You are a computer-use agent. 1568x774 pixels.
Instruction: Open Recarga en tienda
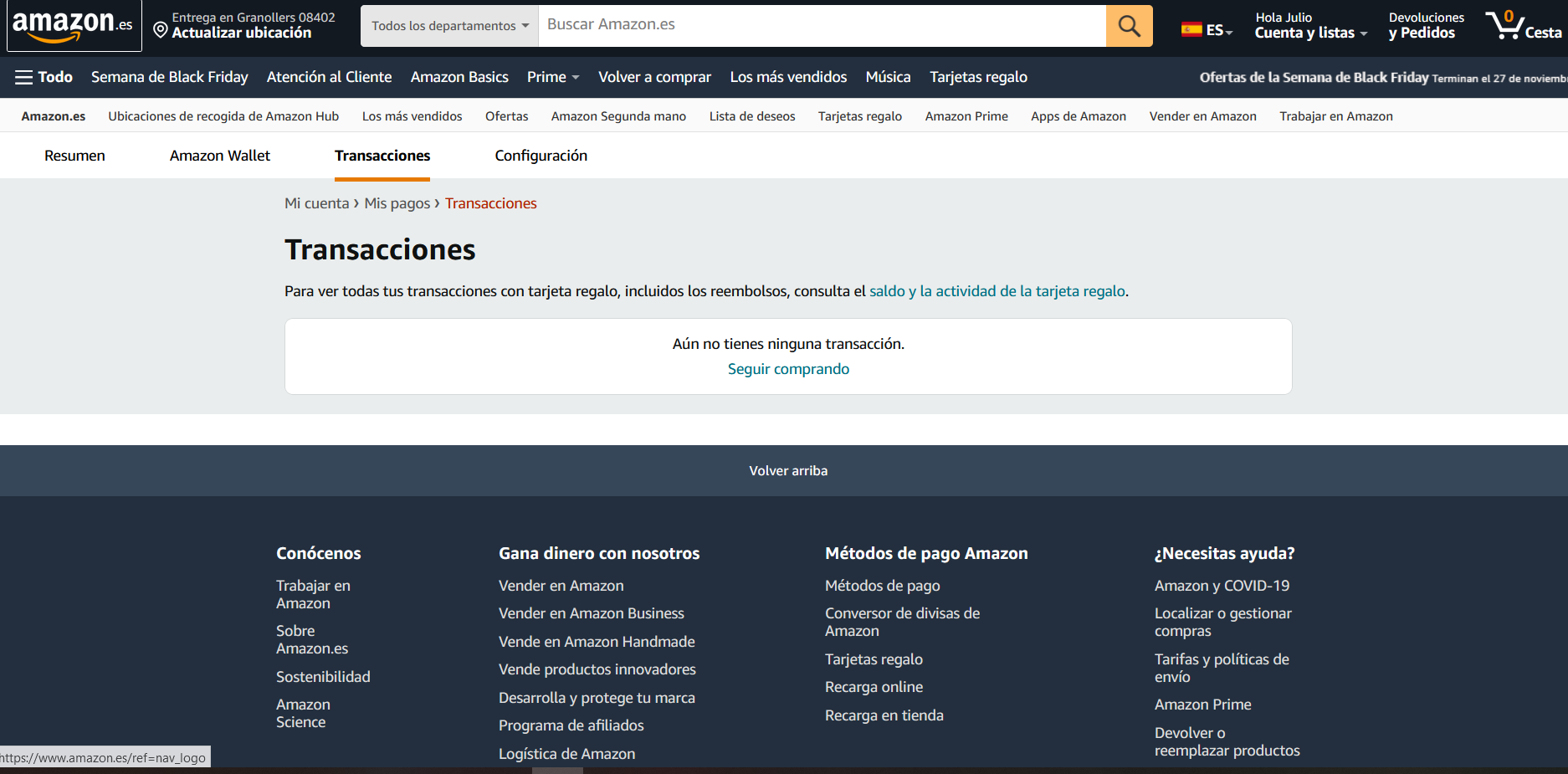pos(884,715)
